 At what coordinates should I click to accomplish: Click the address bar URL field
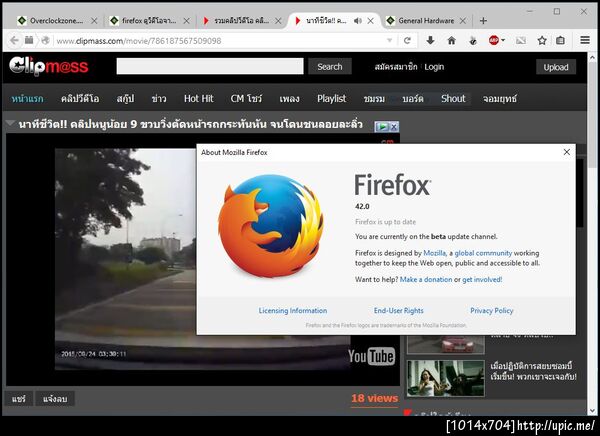tap(218, 41)
